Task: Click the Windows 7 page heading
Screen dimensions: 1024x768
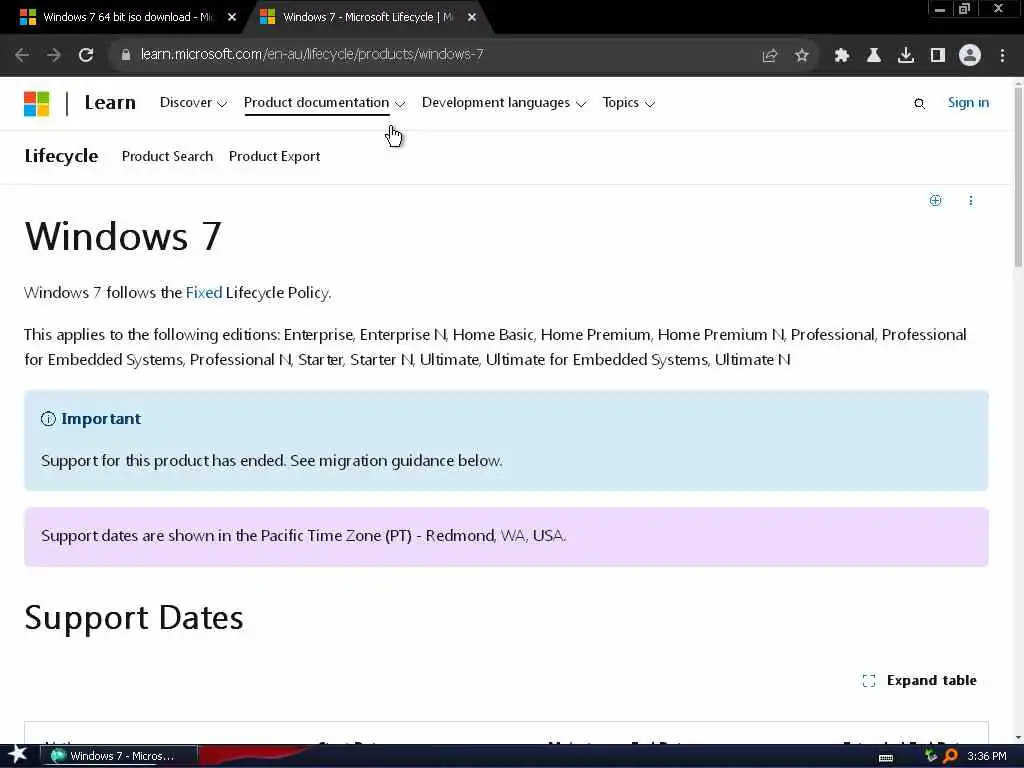Action: pyautogui.click(x=123, y=236)
